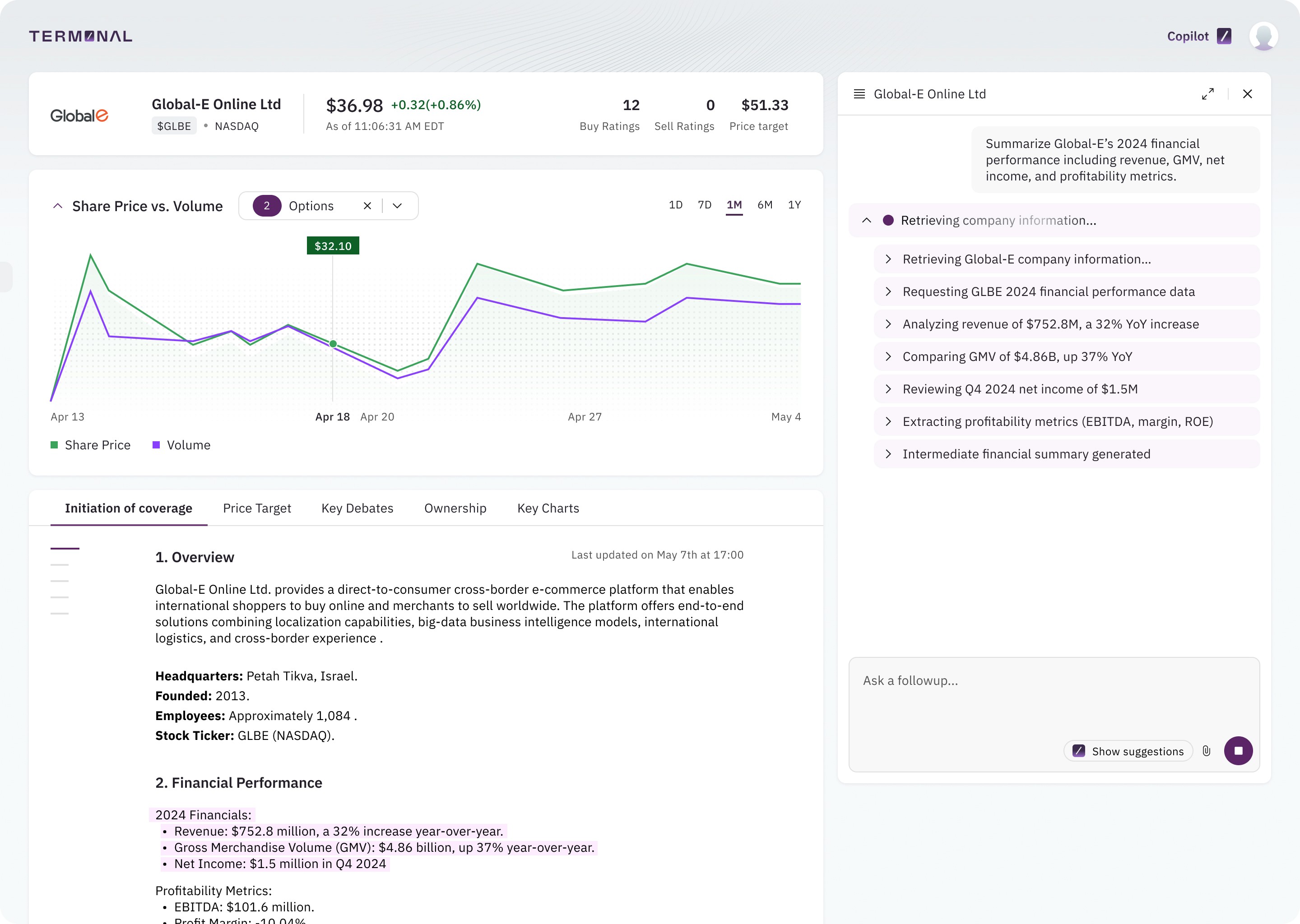Open the Options dropdown on the chart
The width and height of the screenshot is (1300, 924).
tap(398, 205)
